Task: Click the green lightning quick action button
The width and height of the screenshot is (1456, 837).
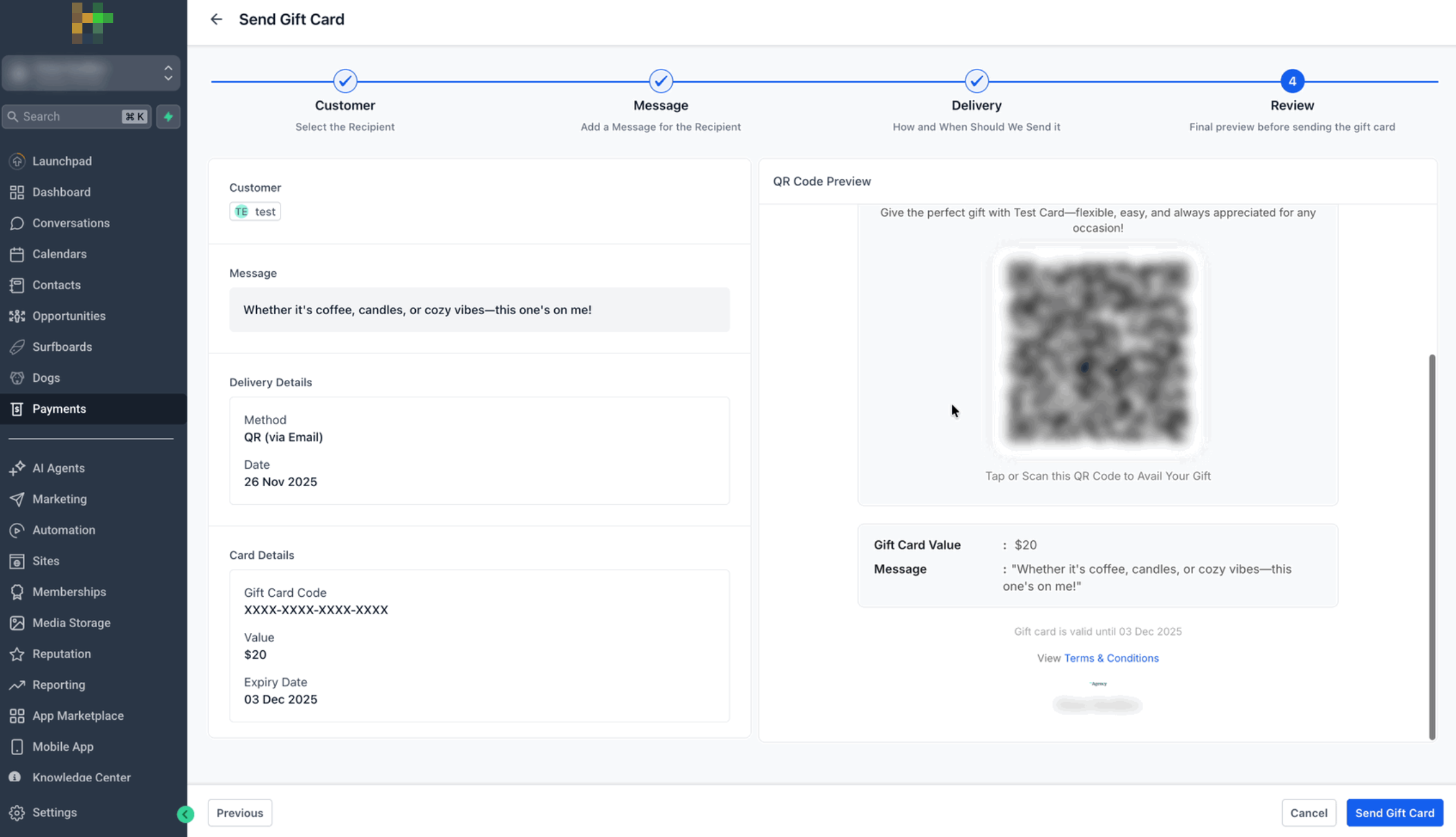Action: coord(169,117)
